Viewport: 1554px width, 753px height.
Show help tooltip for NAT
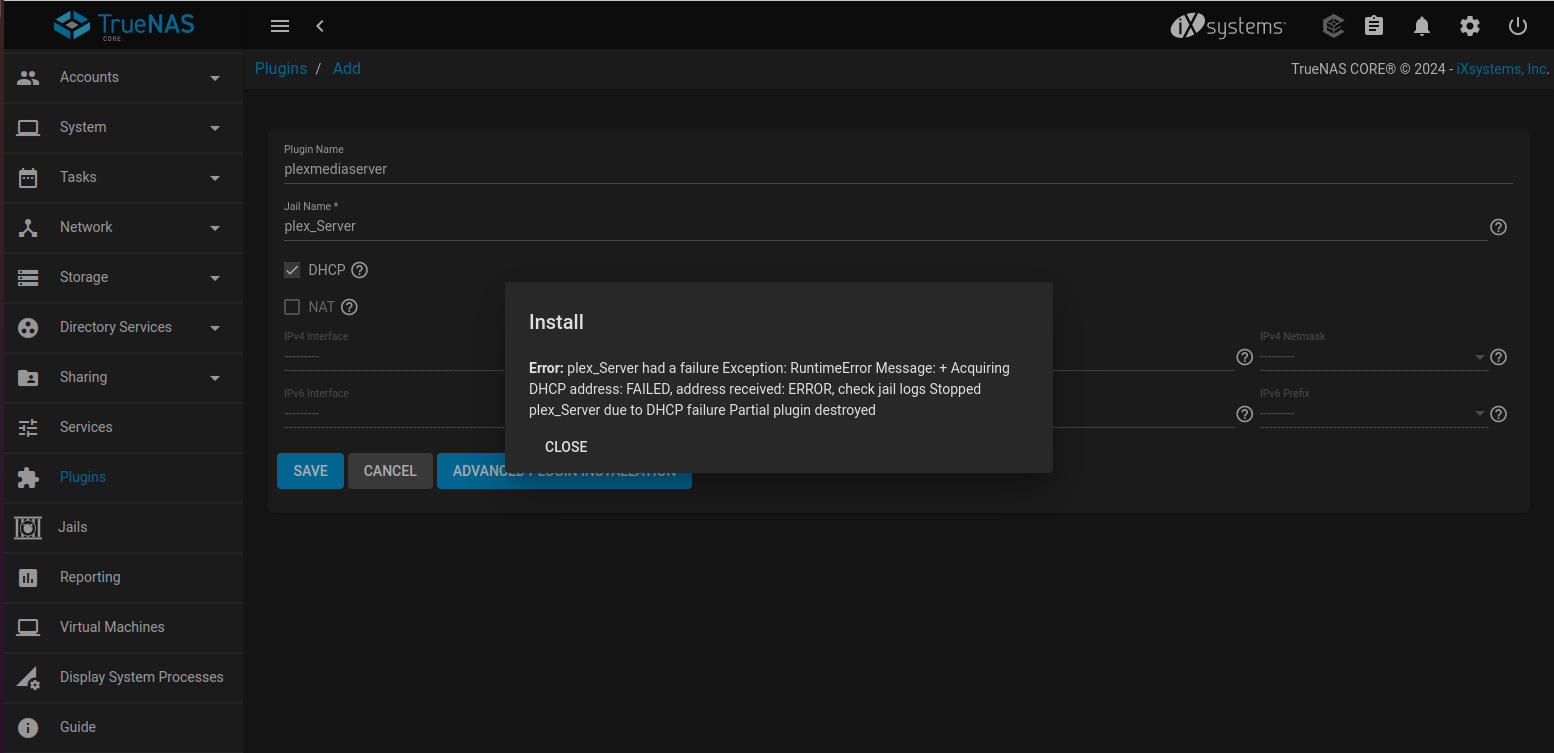pyautogui.click(x=349, y=307)
